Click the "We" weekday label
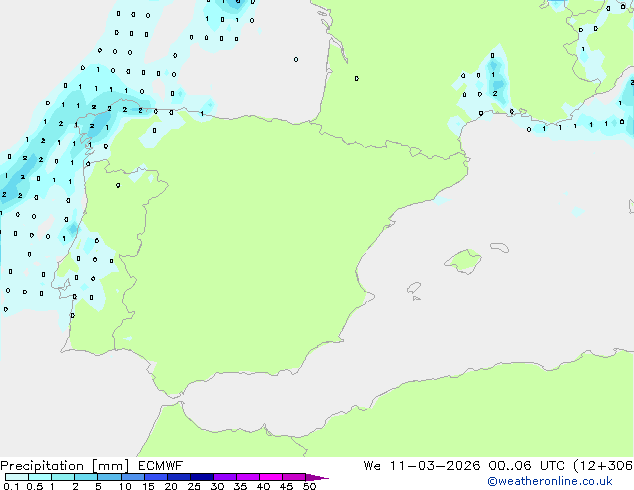 [372, 466]
